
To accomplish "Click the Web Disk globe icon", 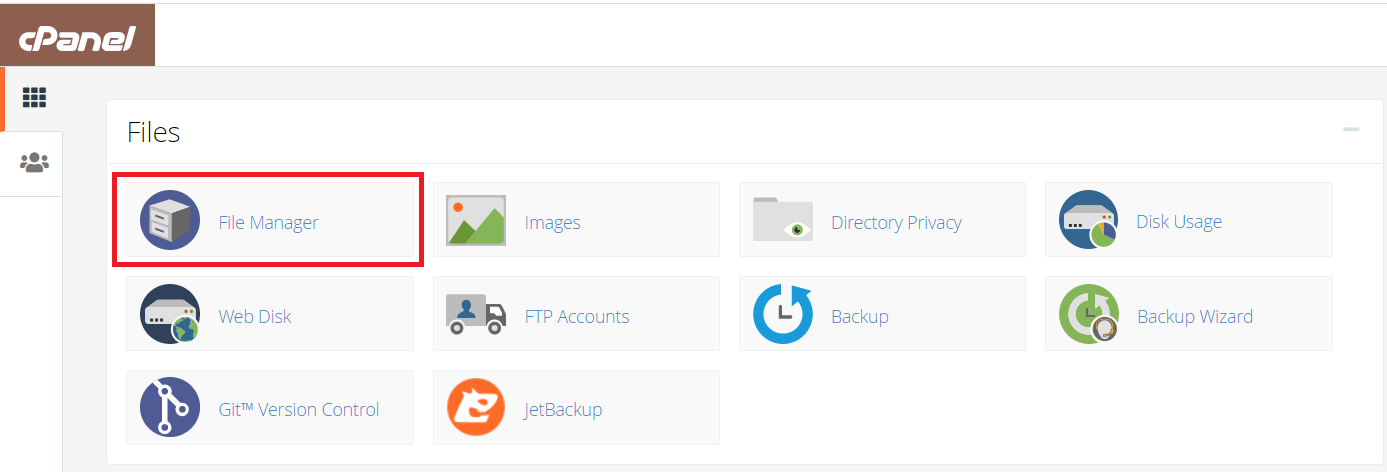I will (170, 315).
